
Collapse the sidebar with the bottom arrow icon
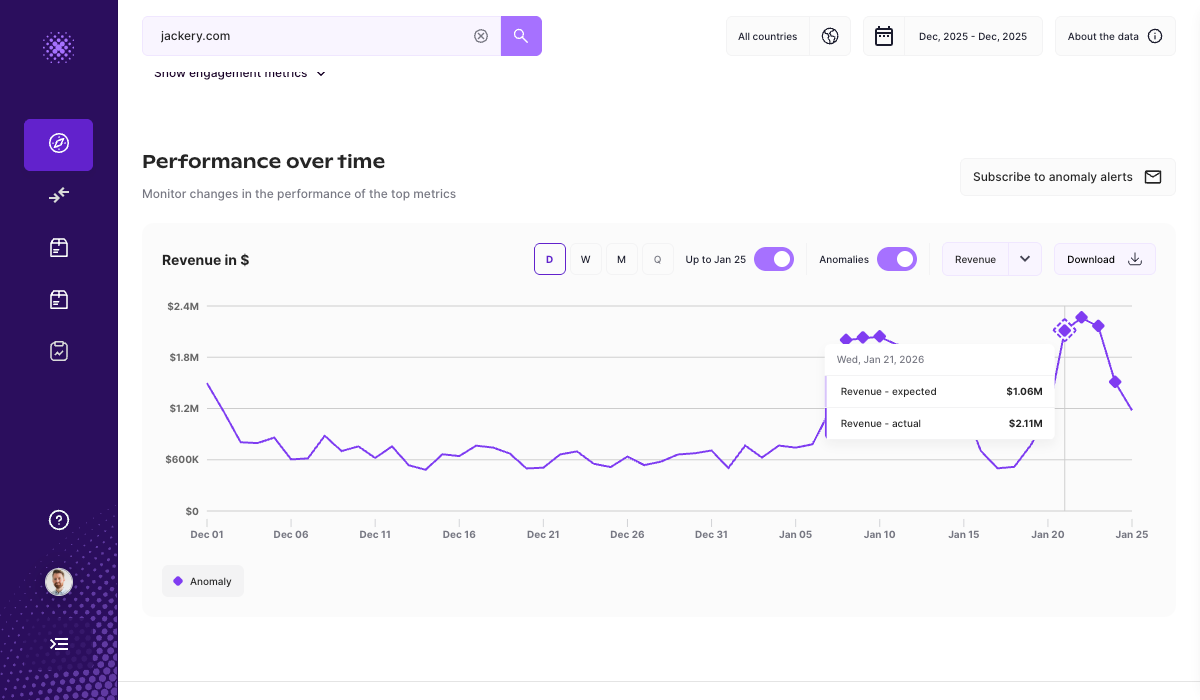[x=58, y=643]
